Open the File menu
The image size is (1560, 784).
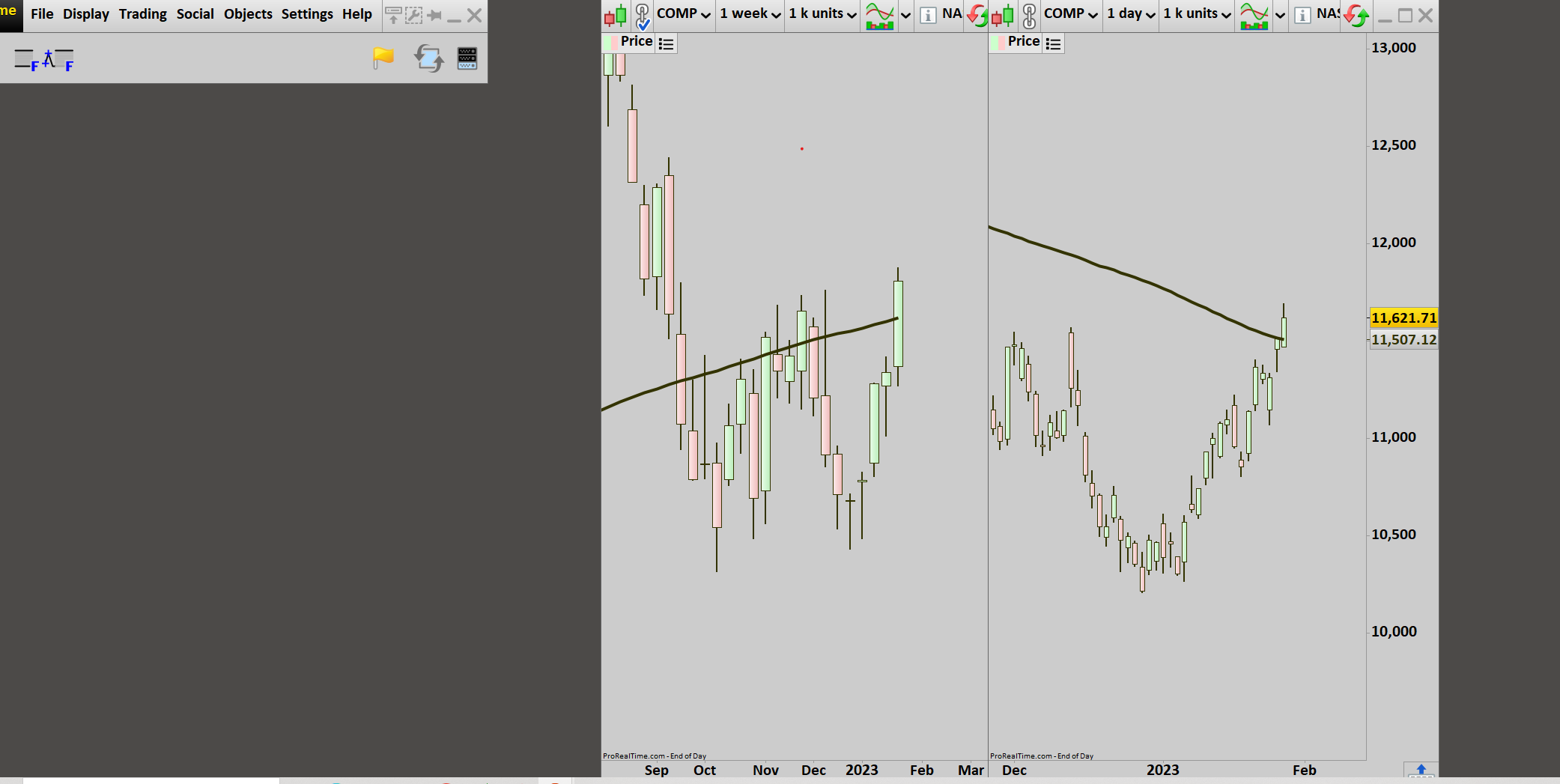42,14
